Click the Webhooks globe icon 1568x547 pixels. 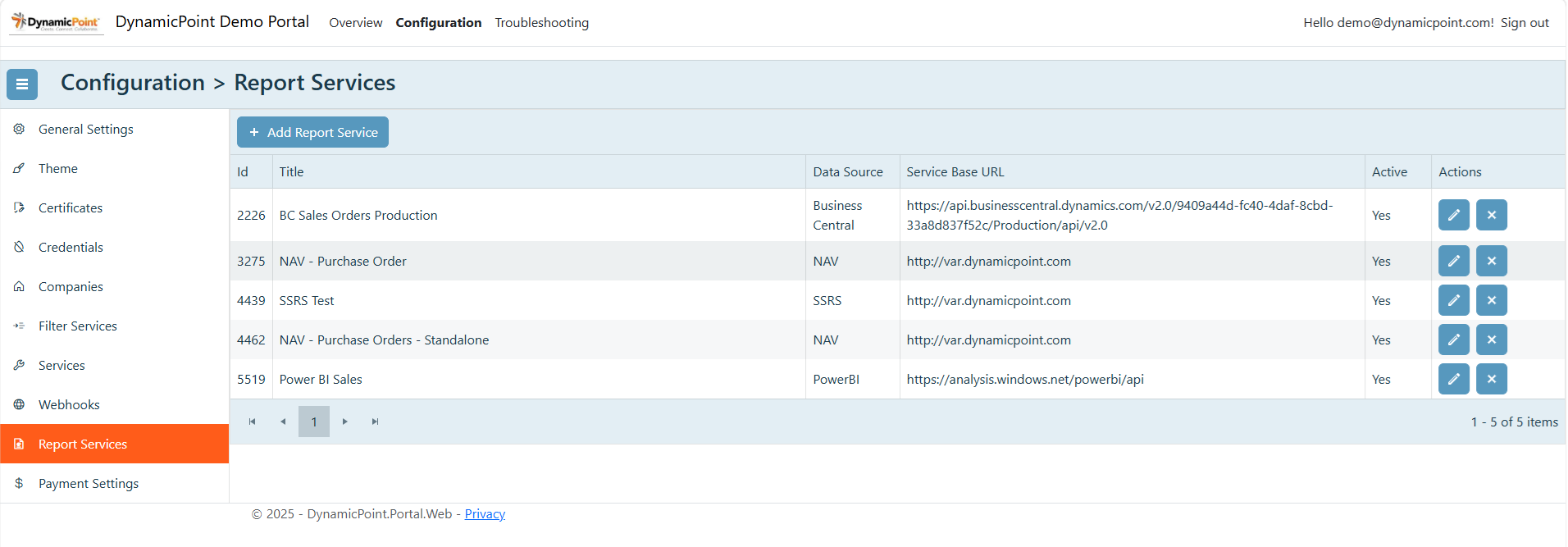pos(19,404)
